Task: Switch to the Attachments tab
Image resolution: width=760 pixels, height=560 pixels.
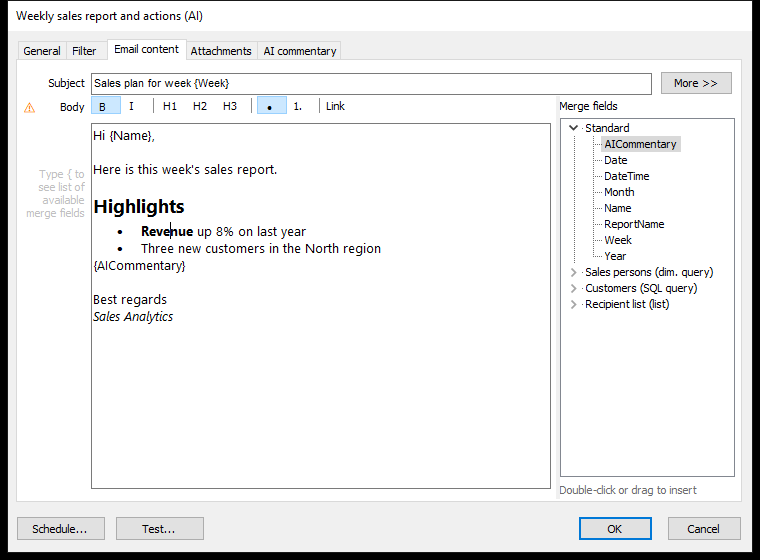Action: pyautogui.click(x=221, y=51)
